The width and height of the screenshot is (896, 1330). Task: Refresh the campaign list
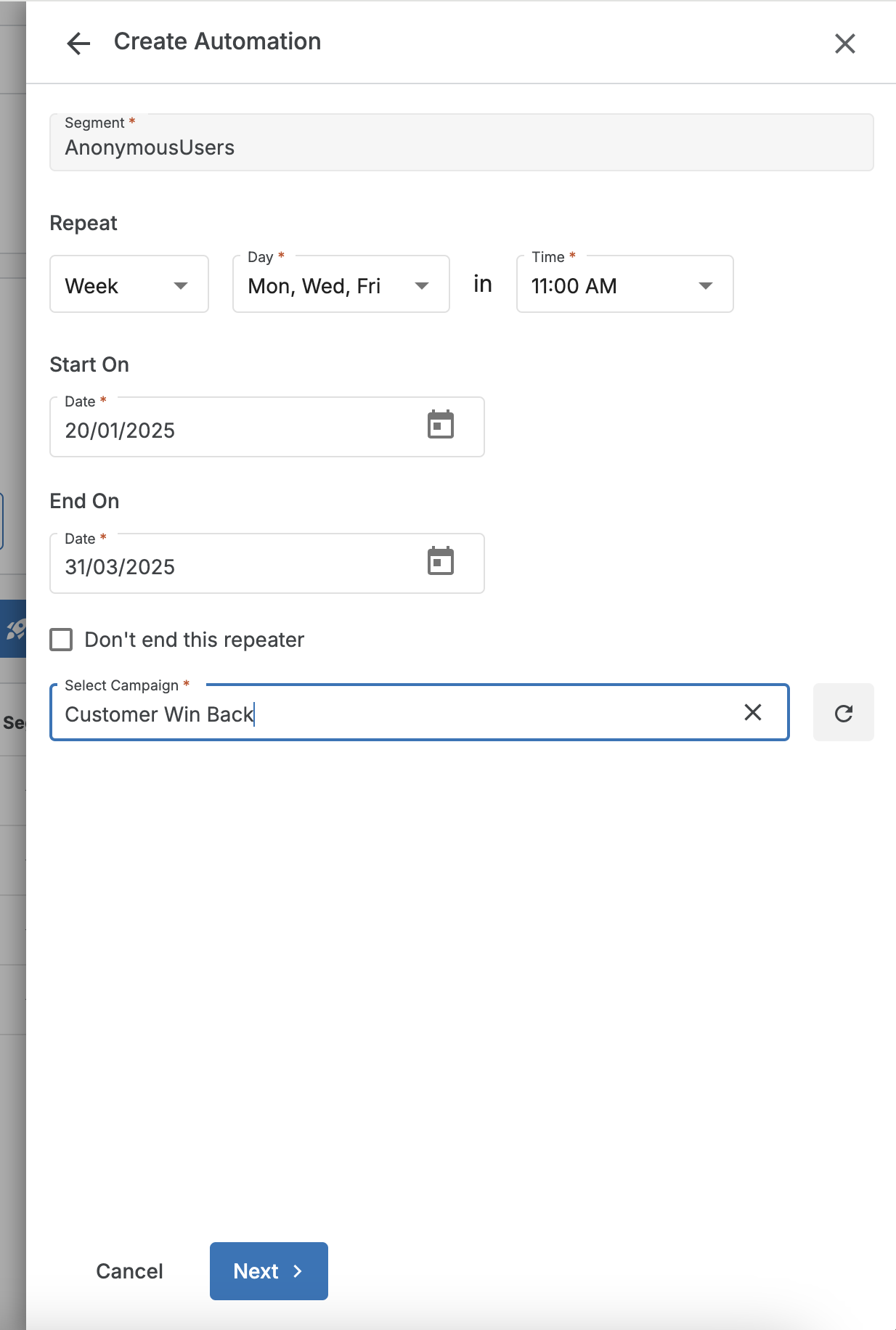[x=843, y=713]
